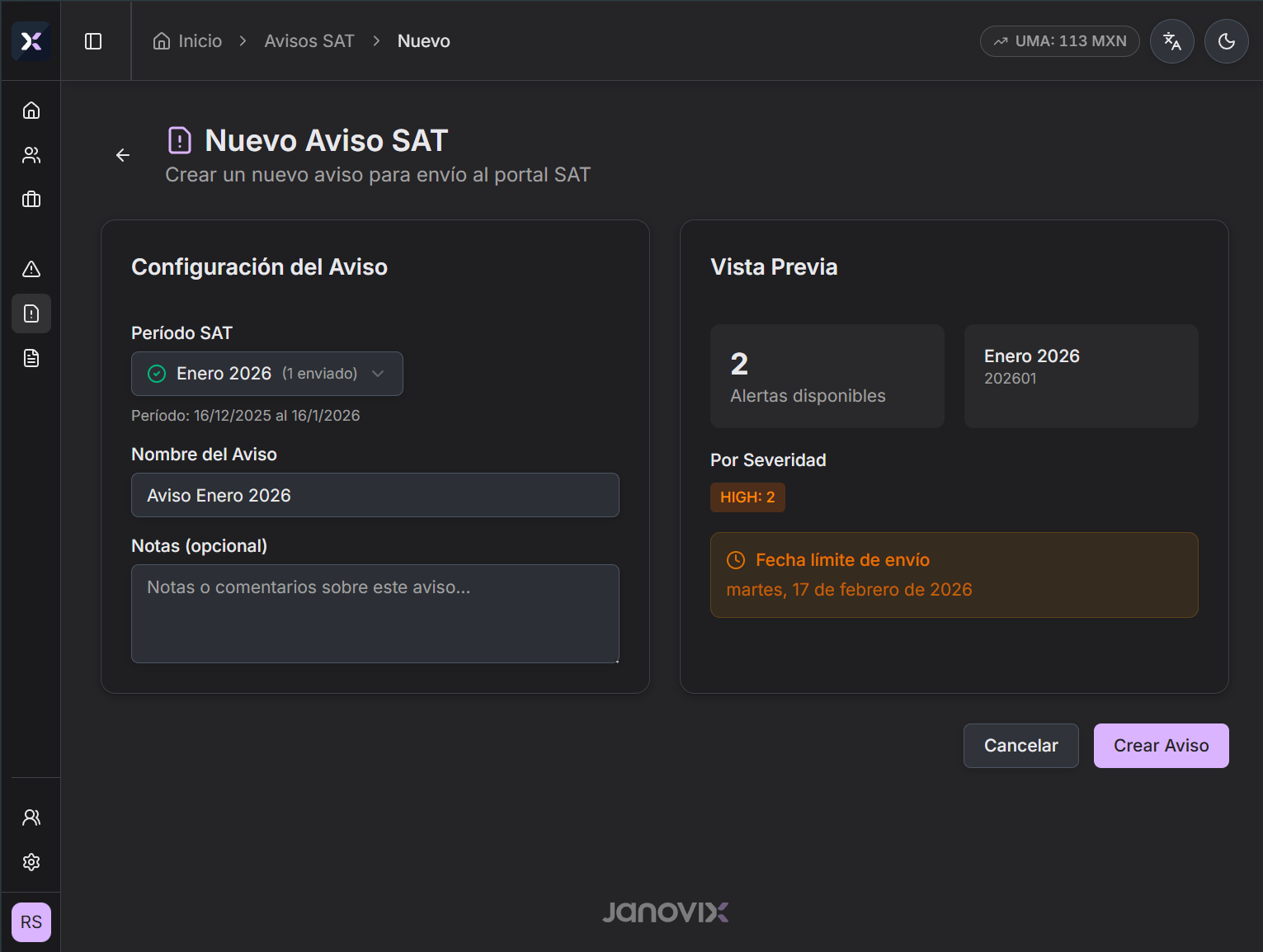This screenshot has width=1263, height=952.
Task: Open the alerts warning triangle icon
Action: click(31, 268)
